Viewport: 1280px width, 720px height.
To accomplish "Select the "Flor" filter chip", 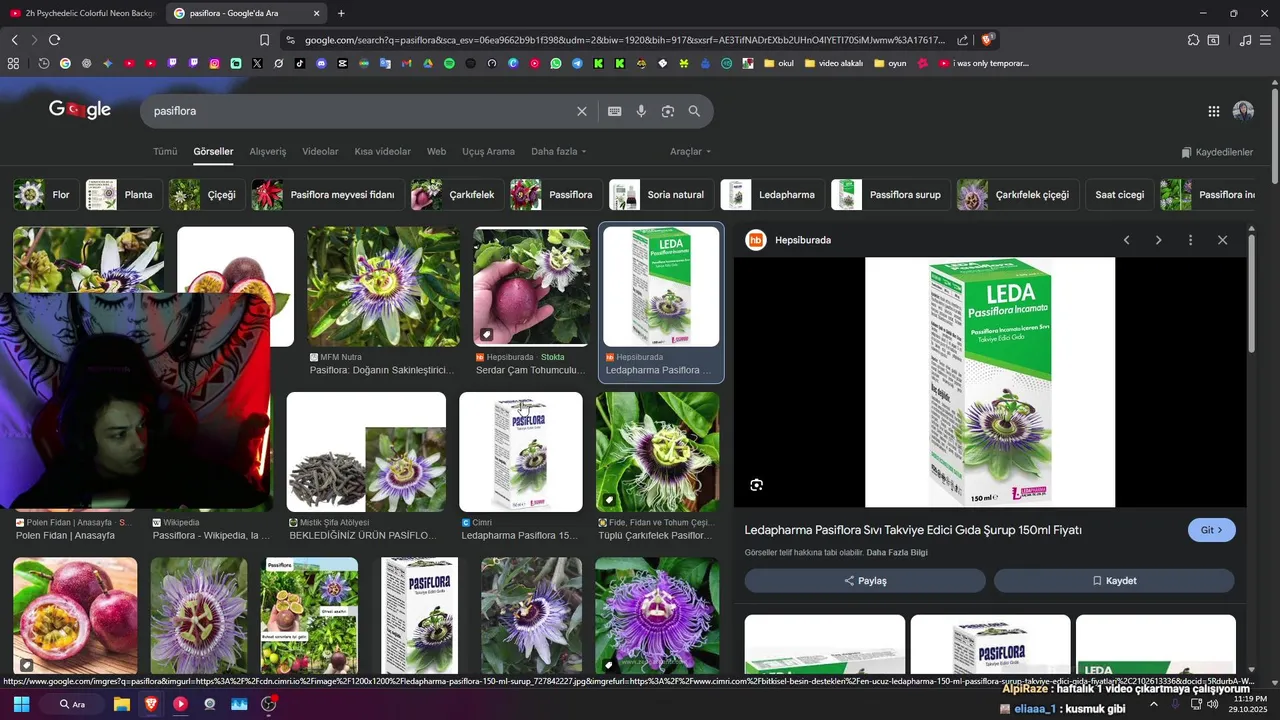I will [x=46, y=195].
